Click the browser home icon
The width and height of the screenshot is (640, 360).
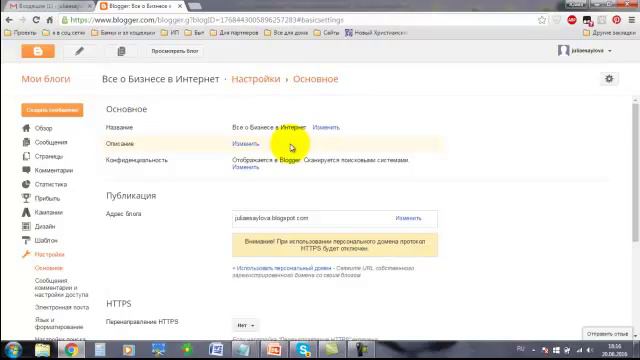(x=49, y=20)
